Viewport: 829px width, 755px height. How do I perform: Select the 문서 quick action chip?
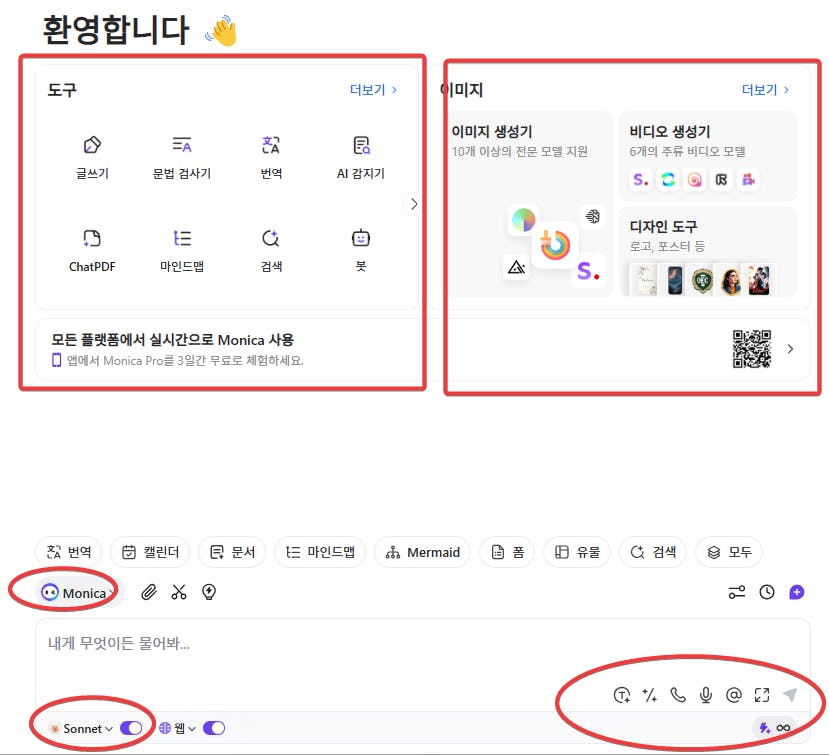233,552
